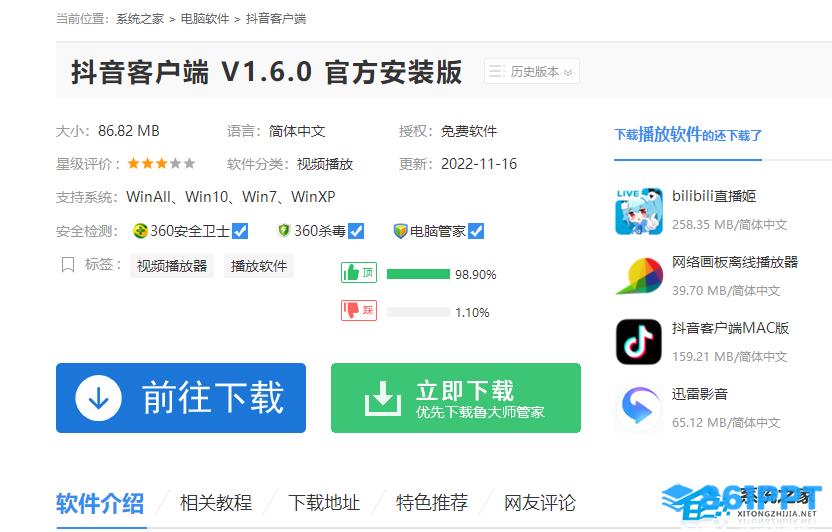Switch to the 相关教程 tab
The height and width of the screenshot is (532, 832).
(x=215, y=502)
